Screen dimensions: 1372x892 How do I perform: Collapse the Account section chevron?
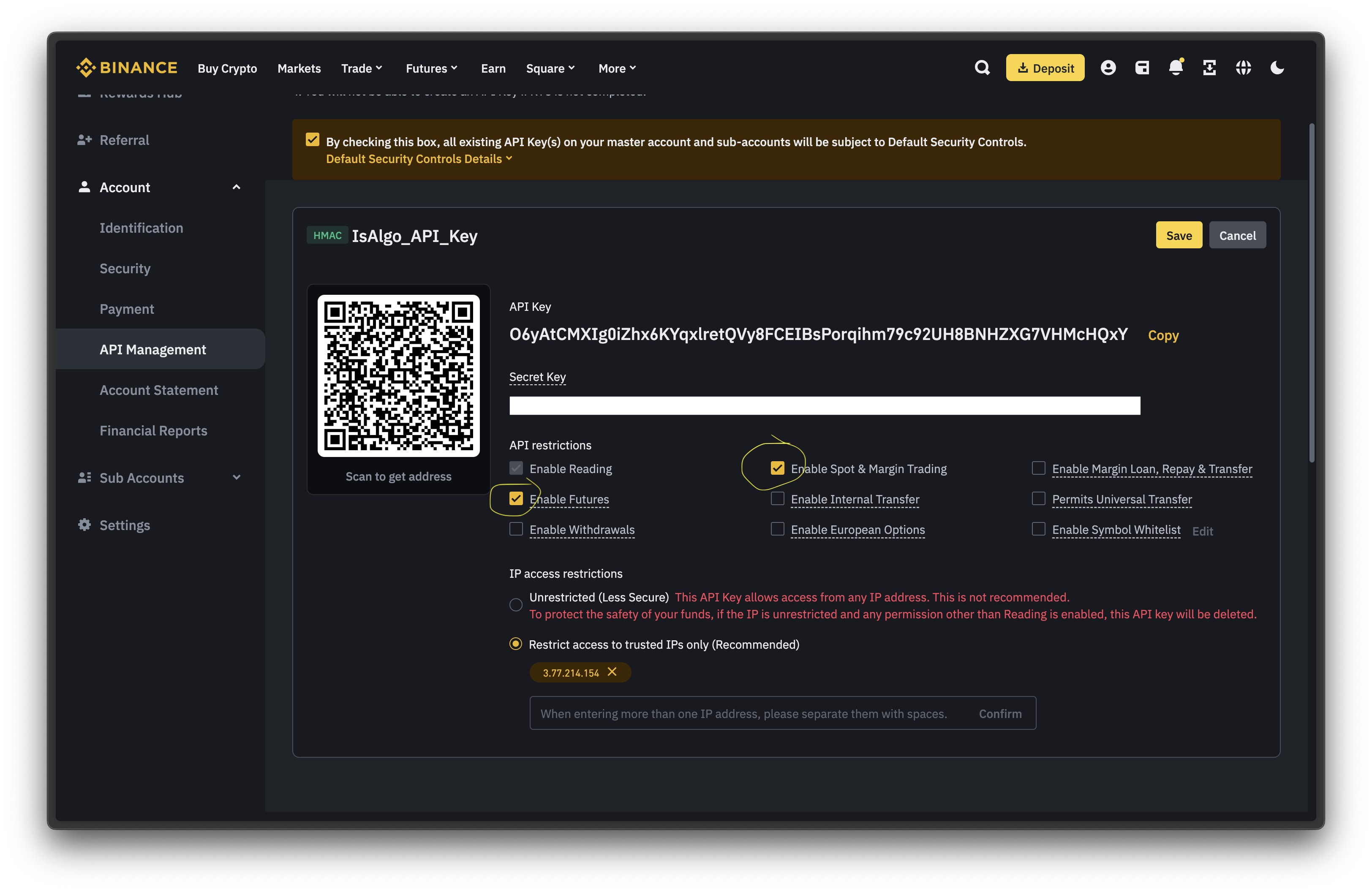237,187
